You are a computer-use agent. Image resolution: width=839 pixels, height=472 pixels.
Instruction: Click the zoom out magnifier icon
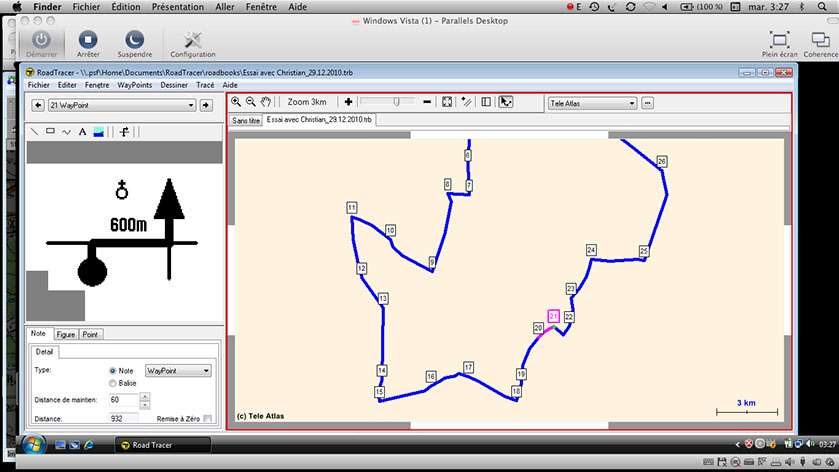pyautogui.click(x=250, y=102)
